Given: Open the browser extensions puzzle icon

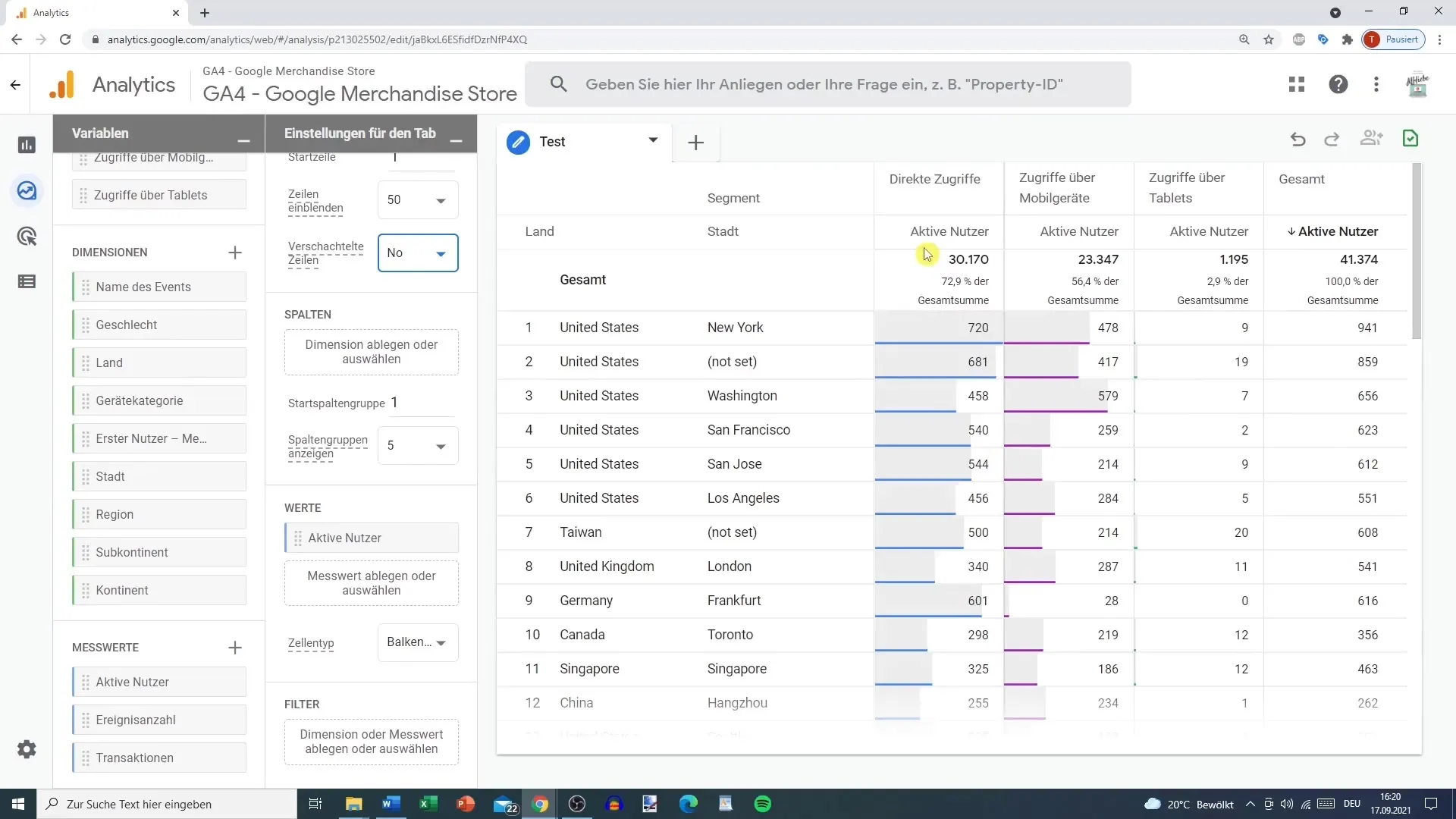Looking at the screenshot, I should [1348, 39].
